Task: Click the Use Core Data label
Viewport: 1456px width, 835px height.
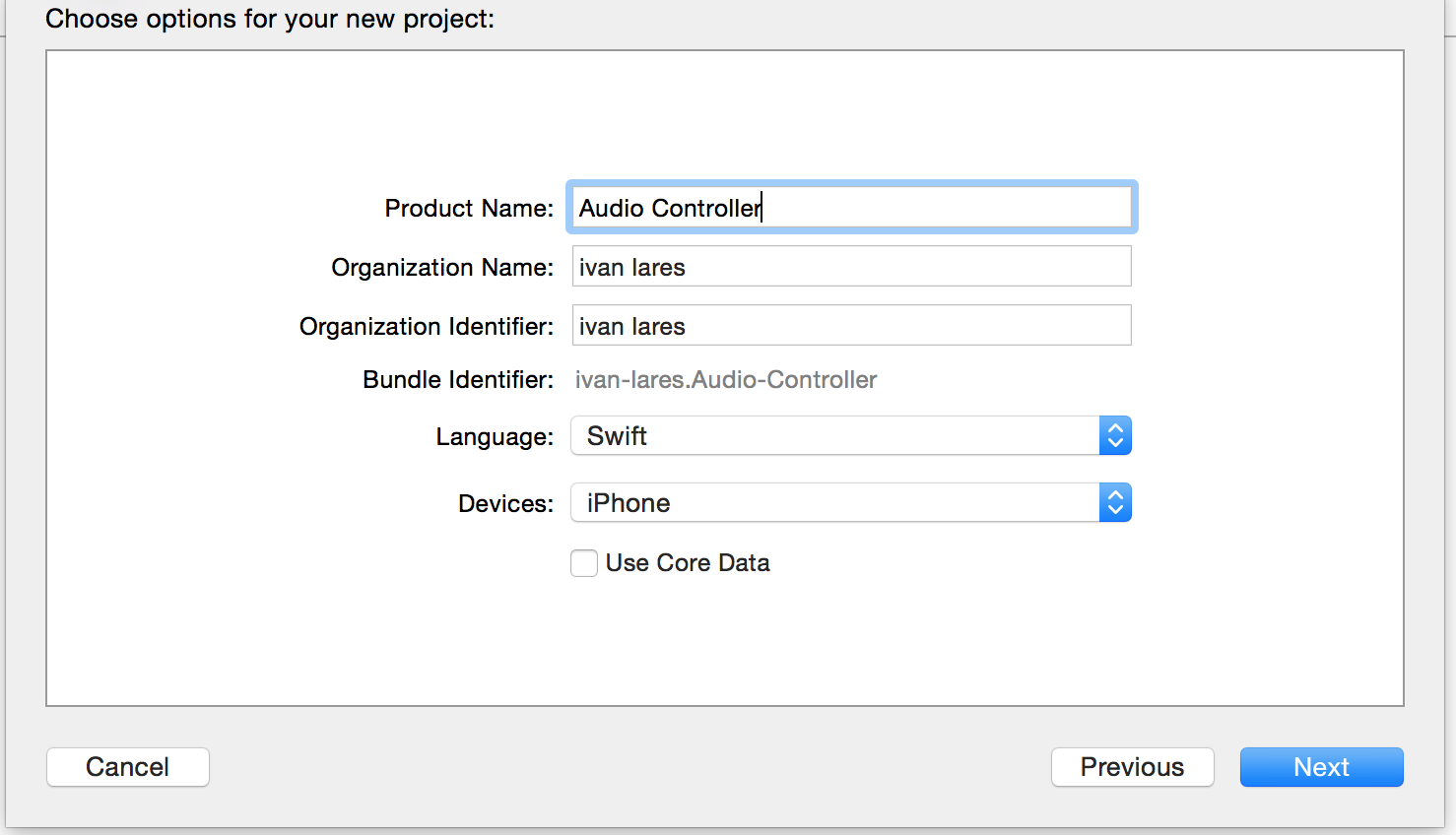Action: (688, 562)
